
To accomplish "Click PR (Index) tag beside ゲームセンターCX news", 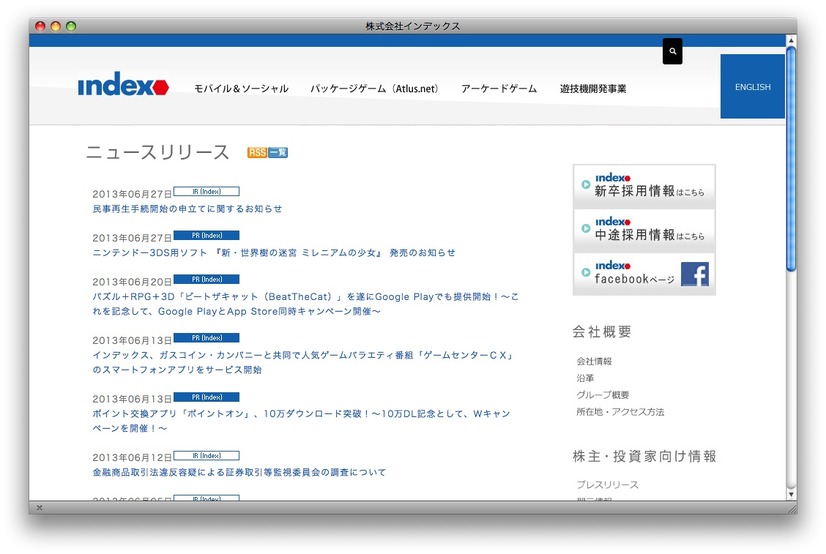I will pos(206,338).
